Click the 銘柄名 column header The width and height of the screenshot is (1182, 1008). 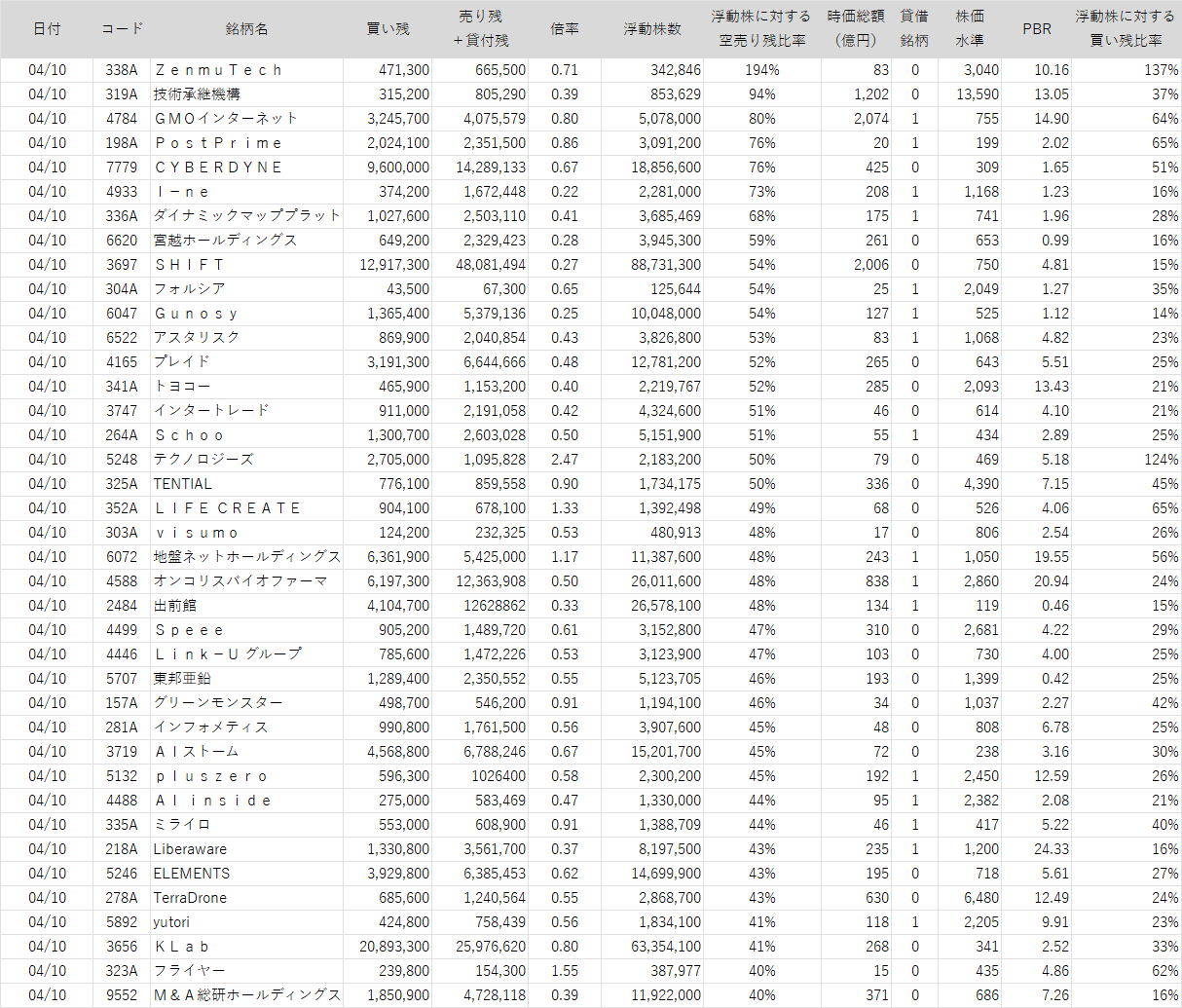[x=246, y=29]
